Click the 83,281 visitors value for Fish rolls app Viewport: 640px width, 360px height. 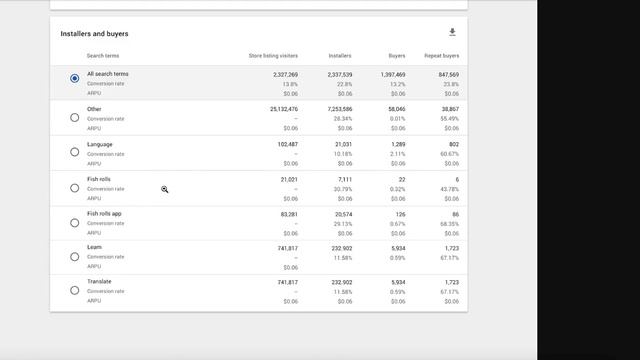[x=289, y=214]
